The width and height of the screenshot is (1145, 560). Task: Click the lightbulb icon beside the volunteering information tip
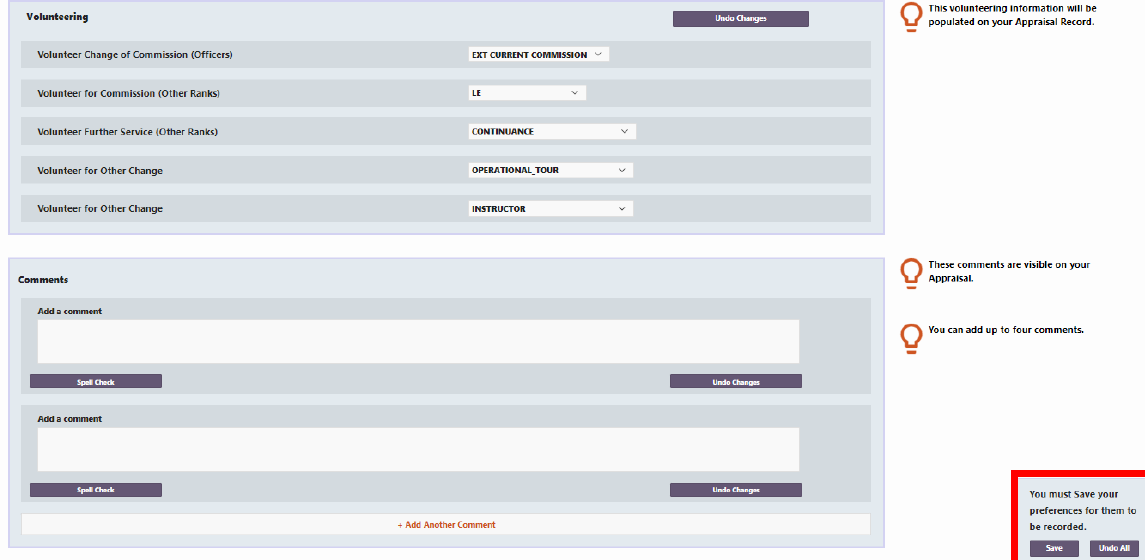(911, 17)
